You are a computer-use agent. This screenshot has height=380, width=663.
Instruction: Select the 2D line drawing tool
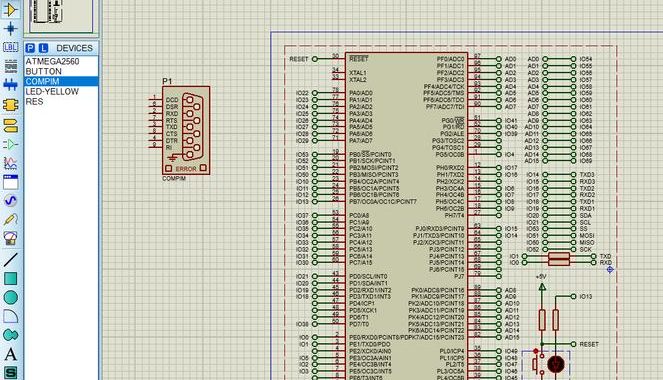coord(10,260)
